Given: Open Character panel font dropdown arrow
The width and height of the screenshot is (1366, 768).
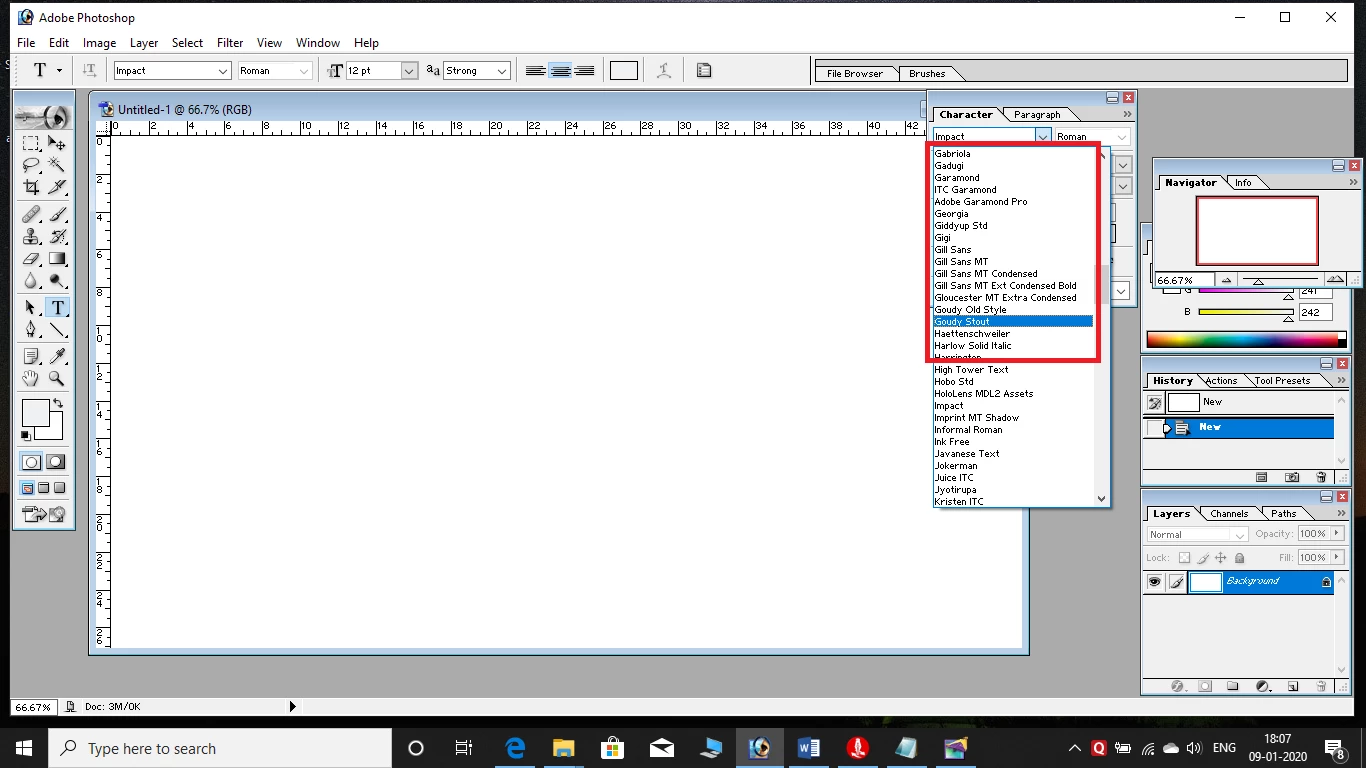Looking at the screenshot, I should point(1043,136).
